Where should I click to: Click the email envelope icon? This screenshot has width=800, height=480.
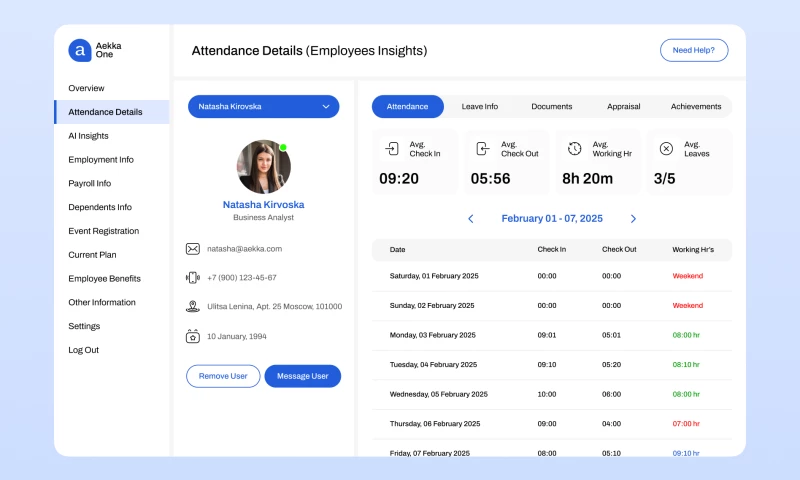192,249
